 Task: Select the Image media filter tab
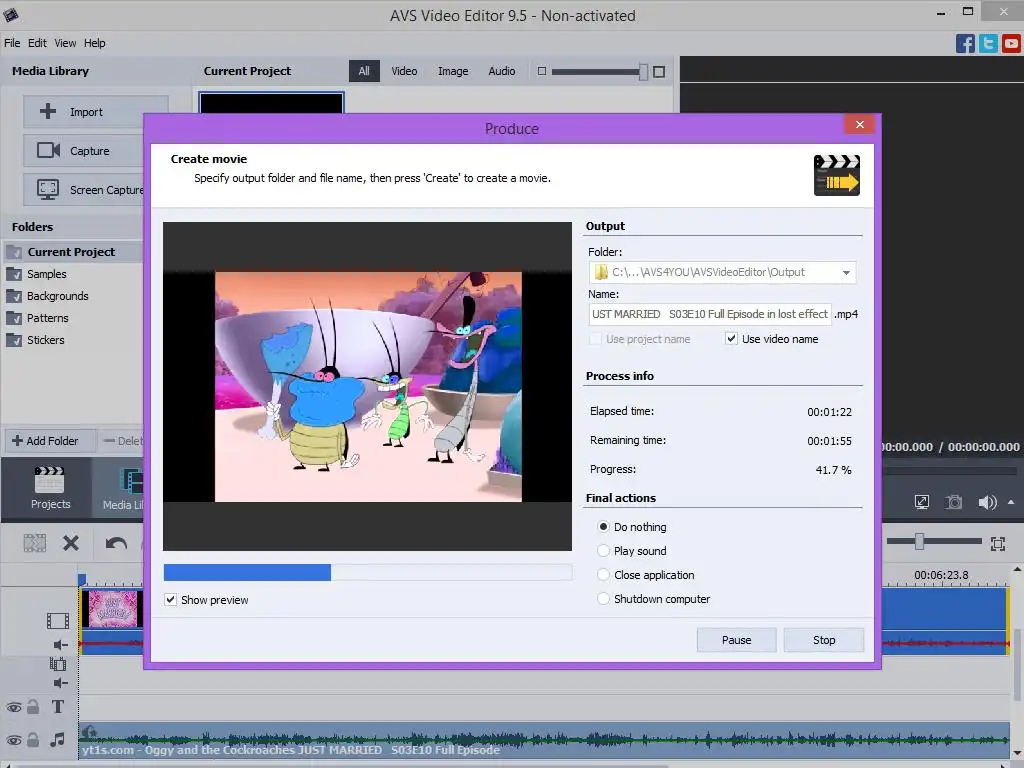[453, 71]
